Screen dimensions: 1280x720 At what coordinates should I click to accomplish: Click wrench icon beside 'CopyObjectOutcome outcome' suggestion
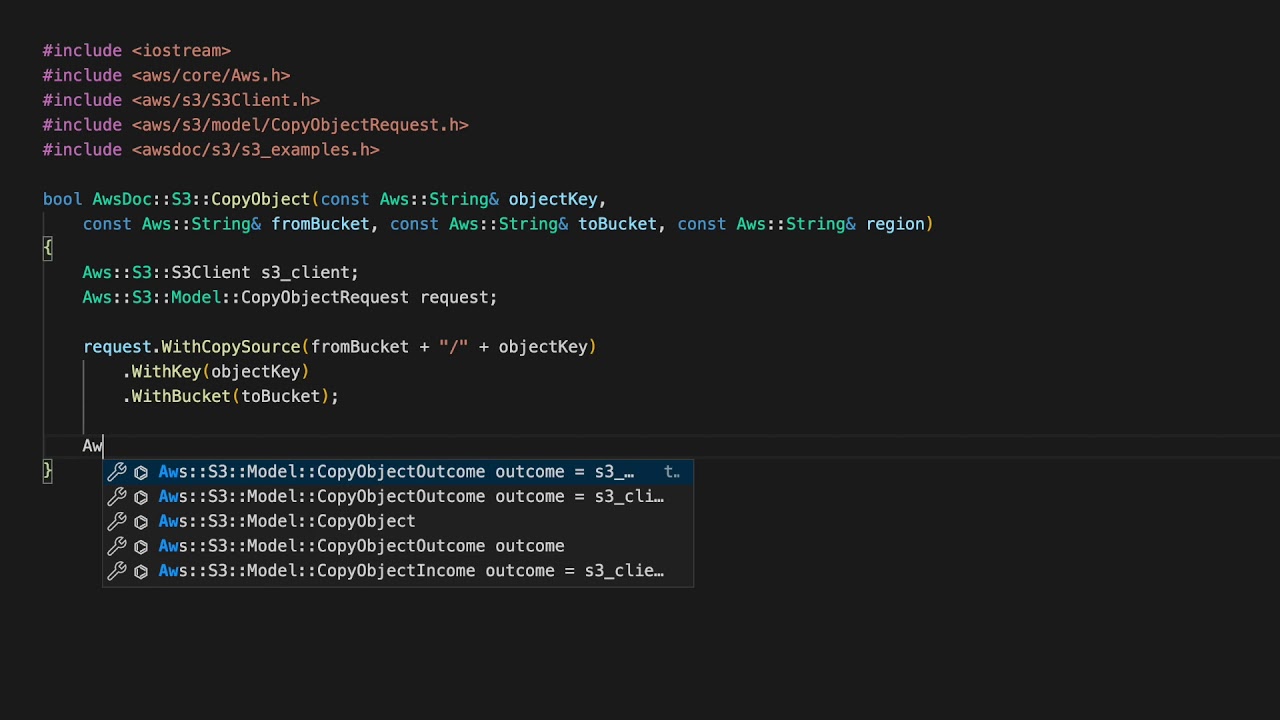click(117, 546)
